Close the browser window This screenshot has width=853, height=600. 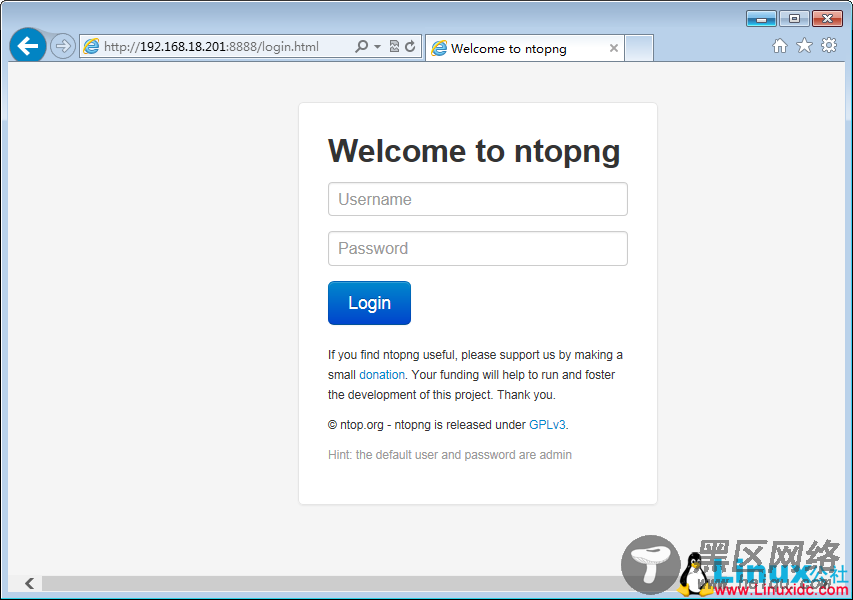[827, 19]
